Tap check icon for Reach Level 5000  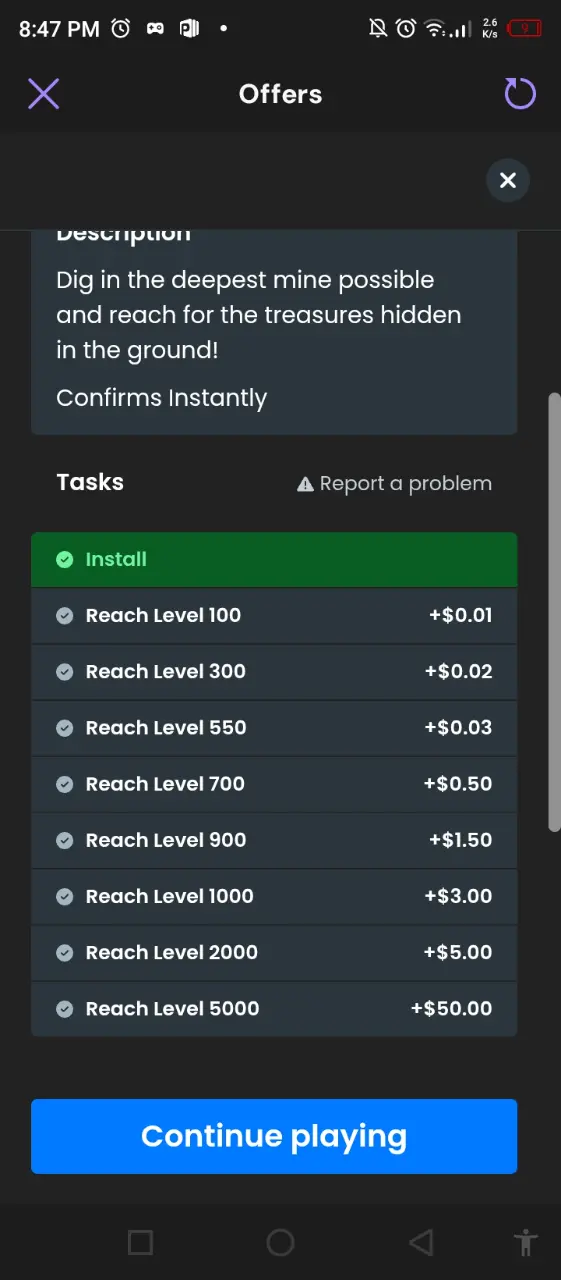(65, 1008)
